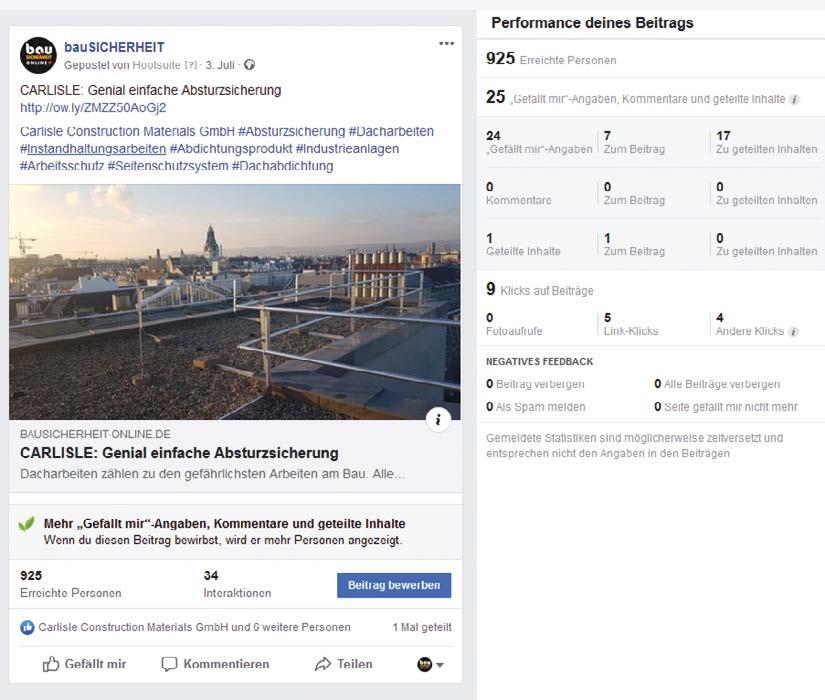Click the Teilen share button
The width and height of the screenshot is (825, 700).
tap(344, 664)
